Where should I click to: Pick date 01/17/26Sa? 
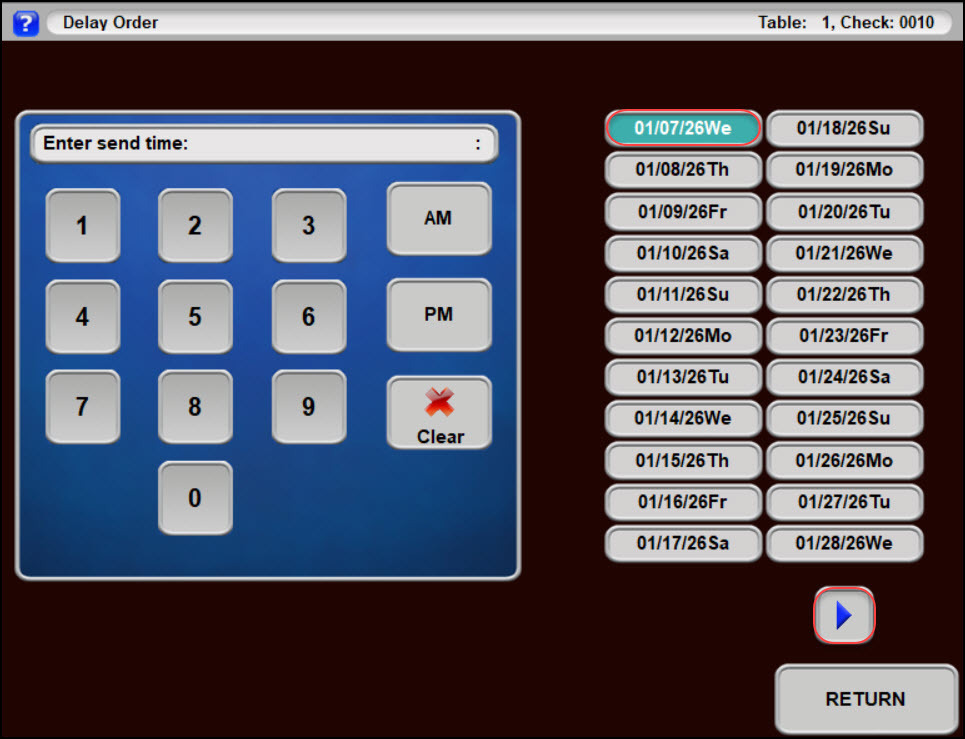tap(683, 544)
